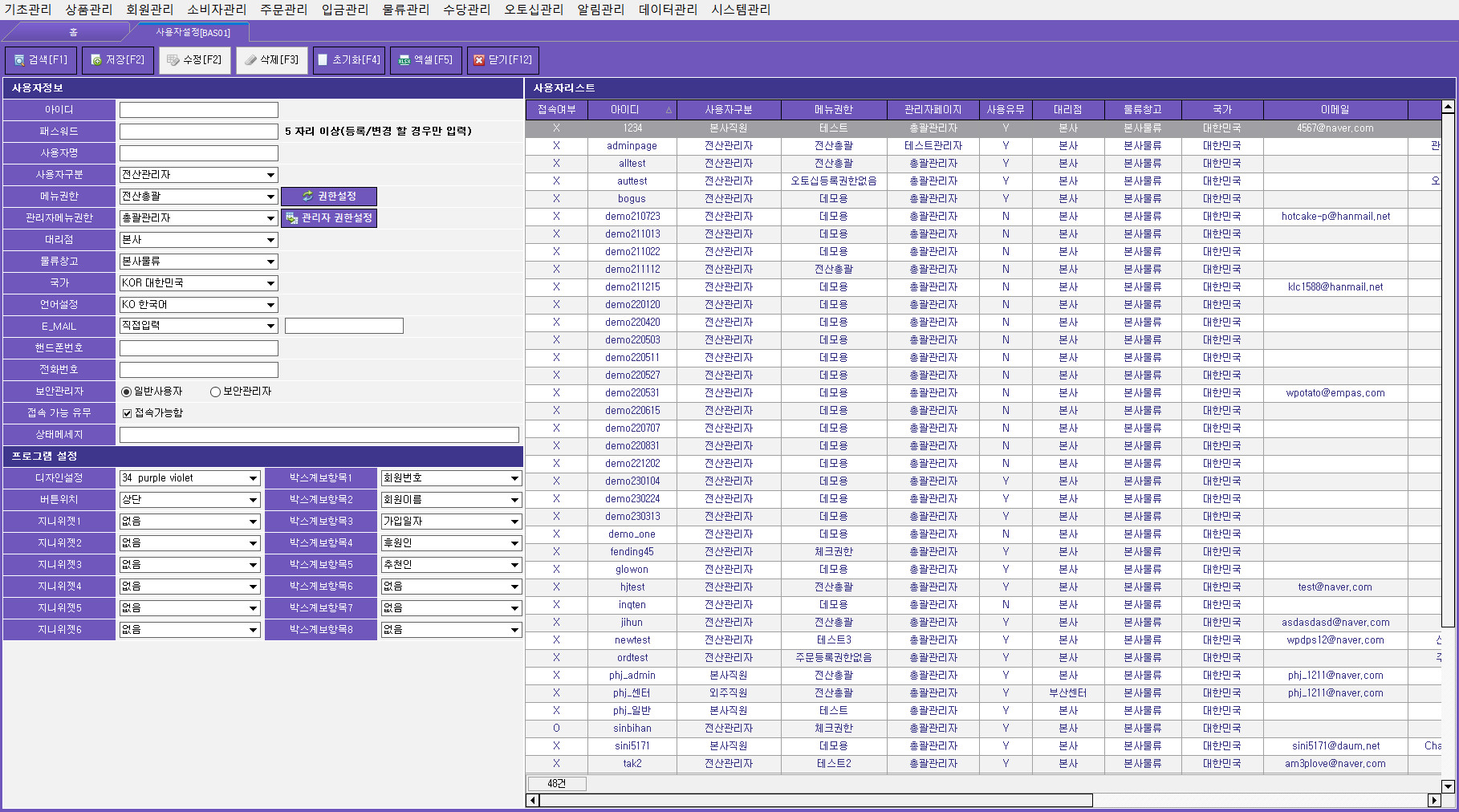Screen dimensions: 1459x812
Task: Open the 오토십관리 menu
Action: 534,10
